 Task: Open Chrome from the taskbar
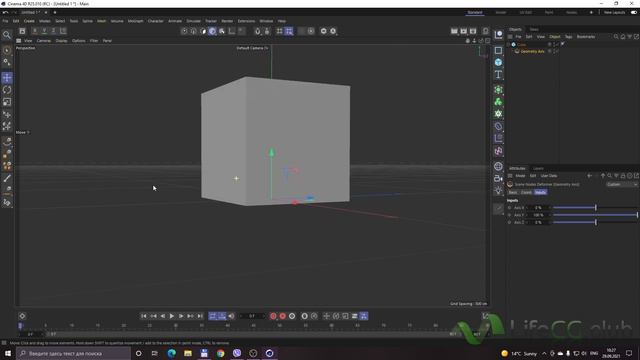220,353
